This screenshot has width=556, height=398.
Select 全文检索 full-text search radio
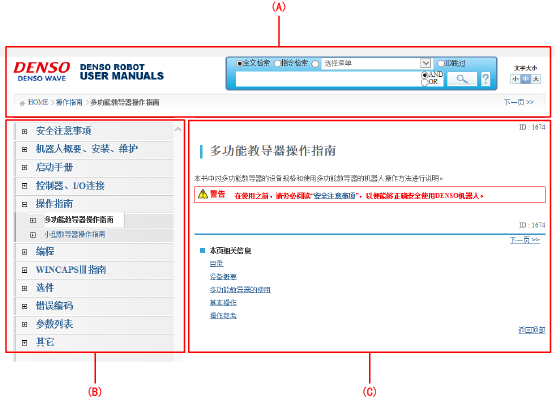point(239,63)
